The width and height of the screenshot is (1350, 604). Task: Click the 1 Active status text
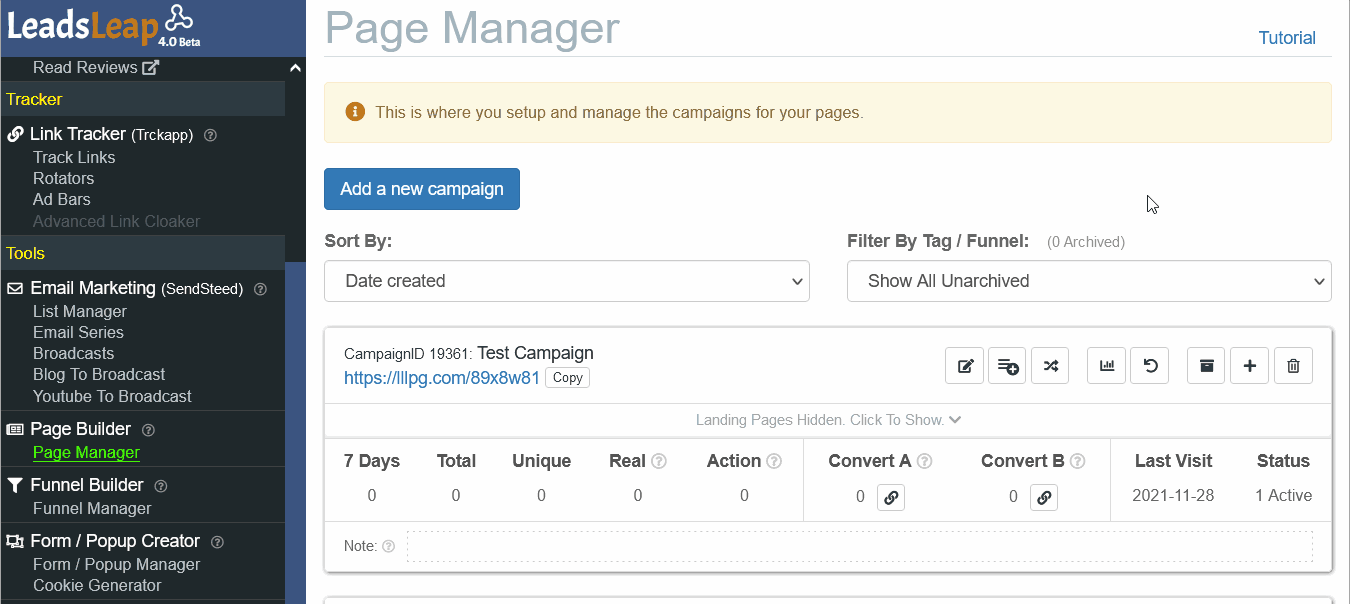point(1283,496)
